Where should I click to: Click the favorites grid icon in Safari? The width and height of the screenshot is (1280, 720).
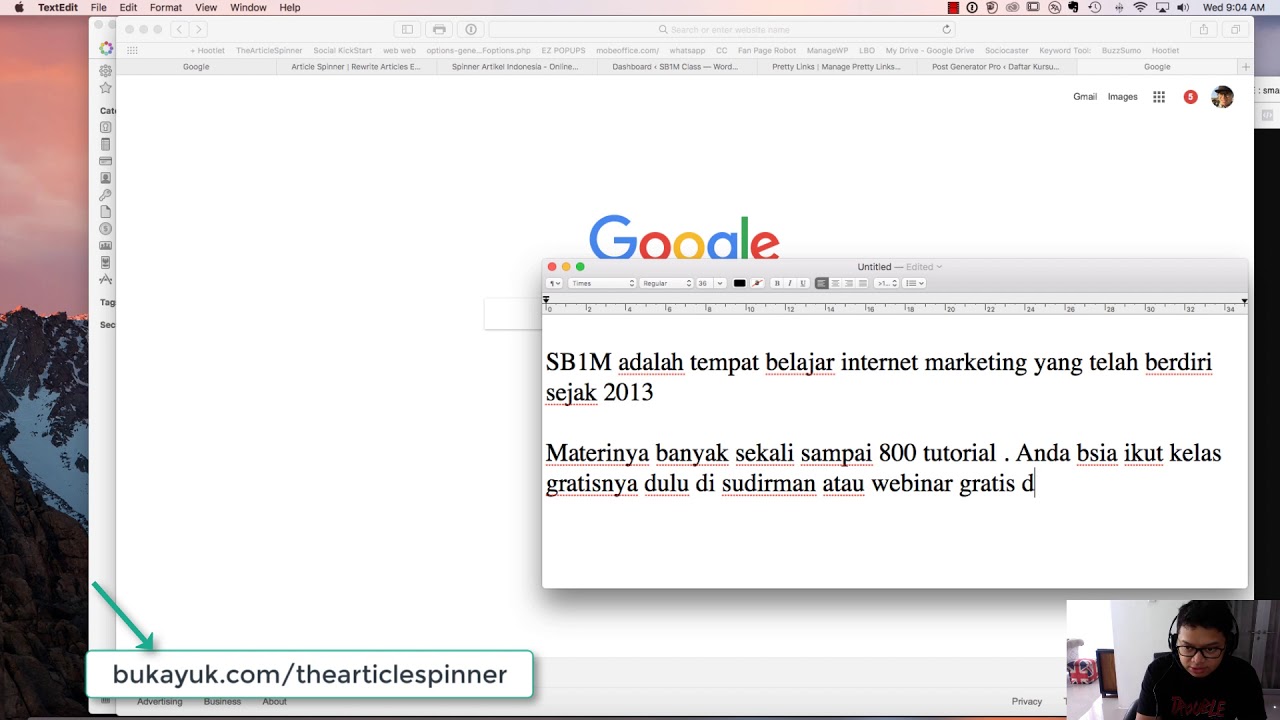click(132, 50)
